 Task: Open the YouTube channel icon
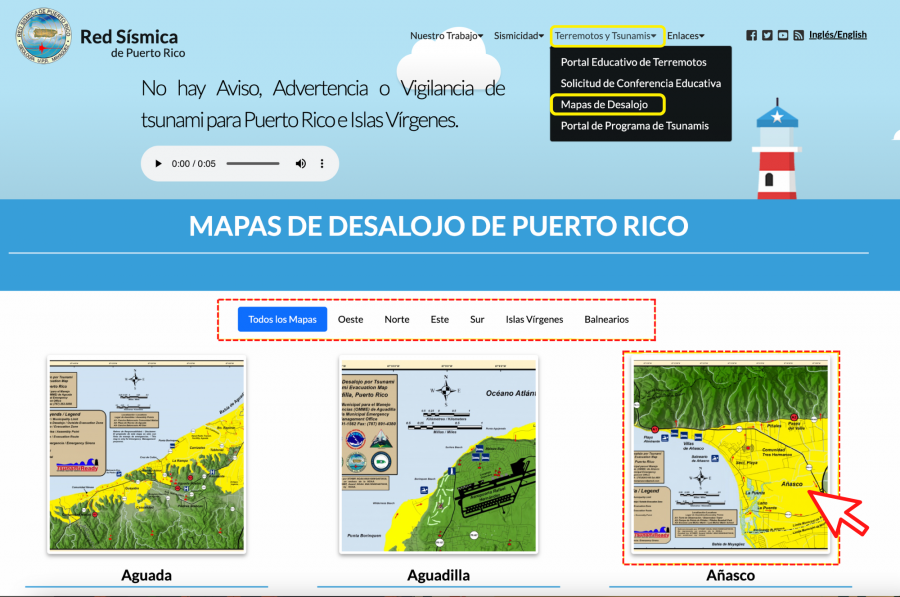[783, 35]
